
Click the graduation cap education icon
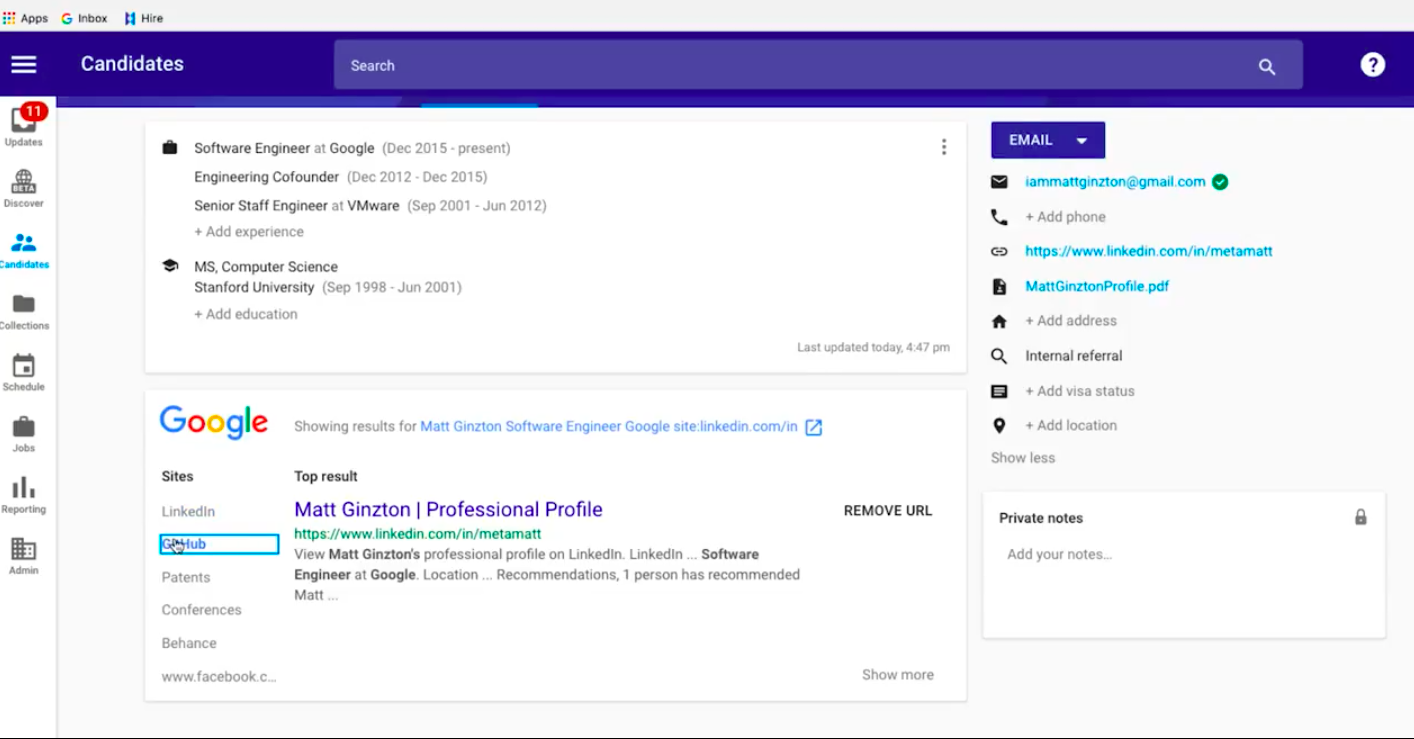coord(170,266)
